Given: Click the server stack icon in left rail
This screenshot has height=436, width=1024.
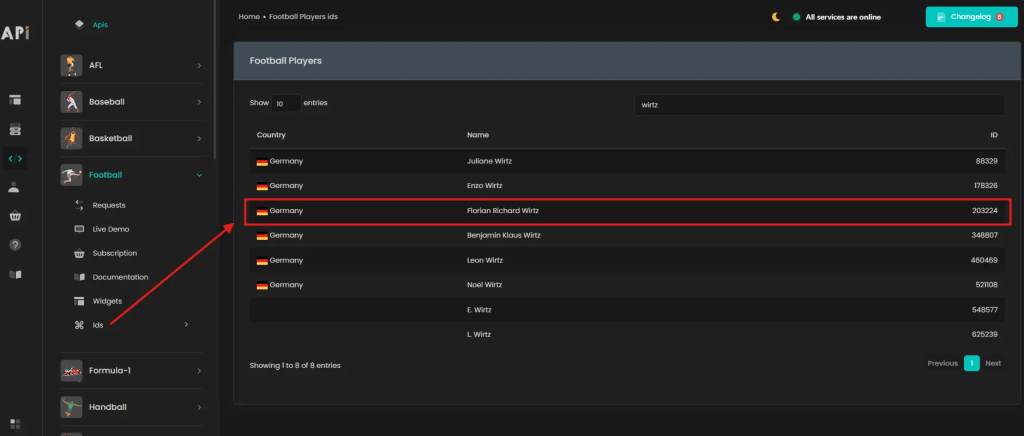Looking at the screenshot, I should [15, 129].
